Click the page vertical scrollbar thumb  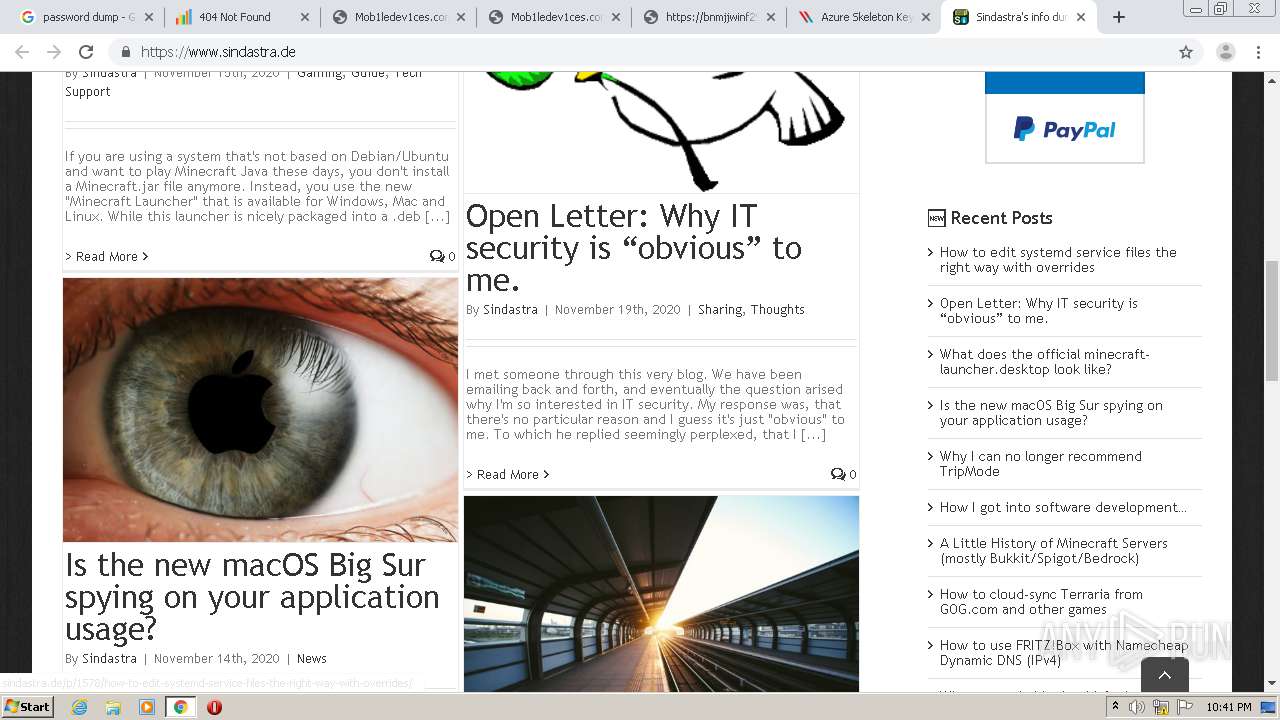coord(1271,320)
